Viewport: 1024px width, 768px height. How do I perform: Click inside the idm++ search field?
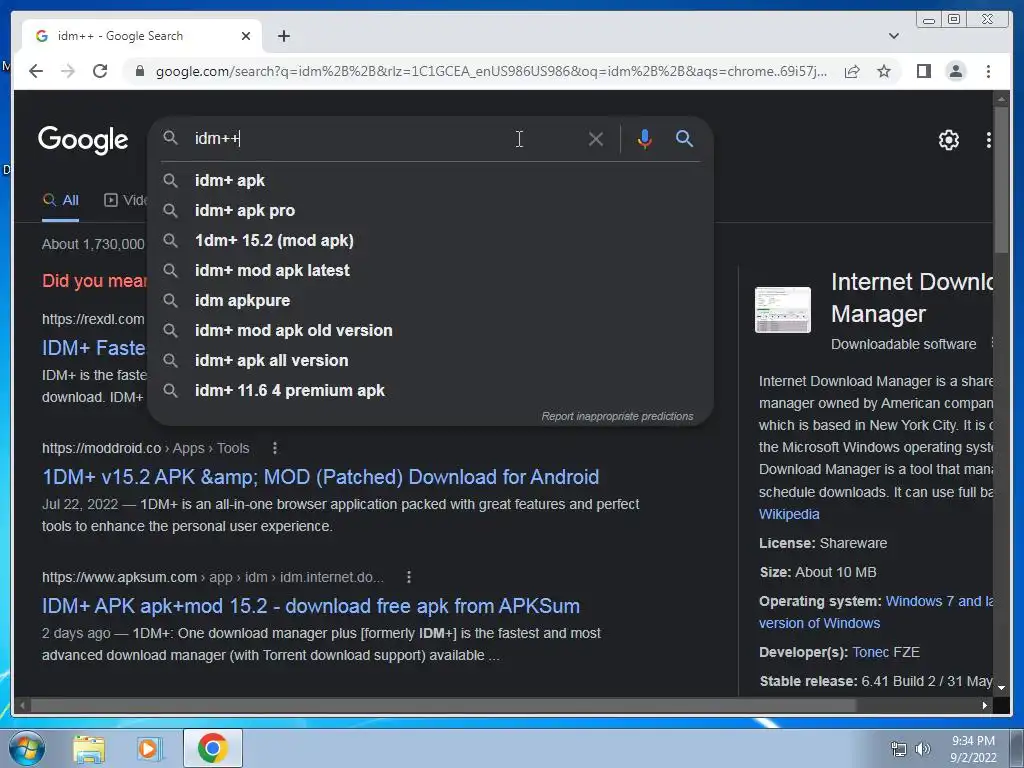pyautogui.click(x=385, y=138)
